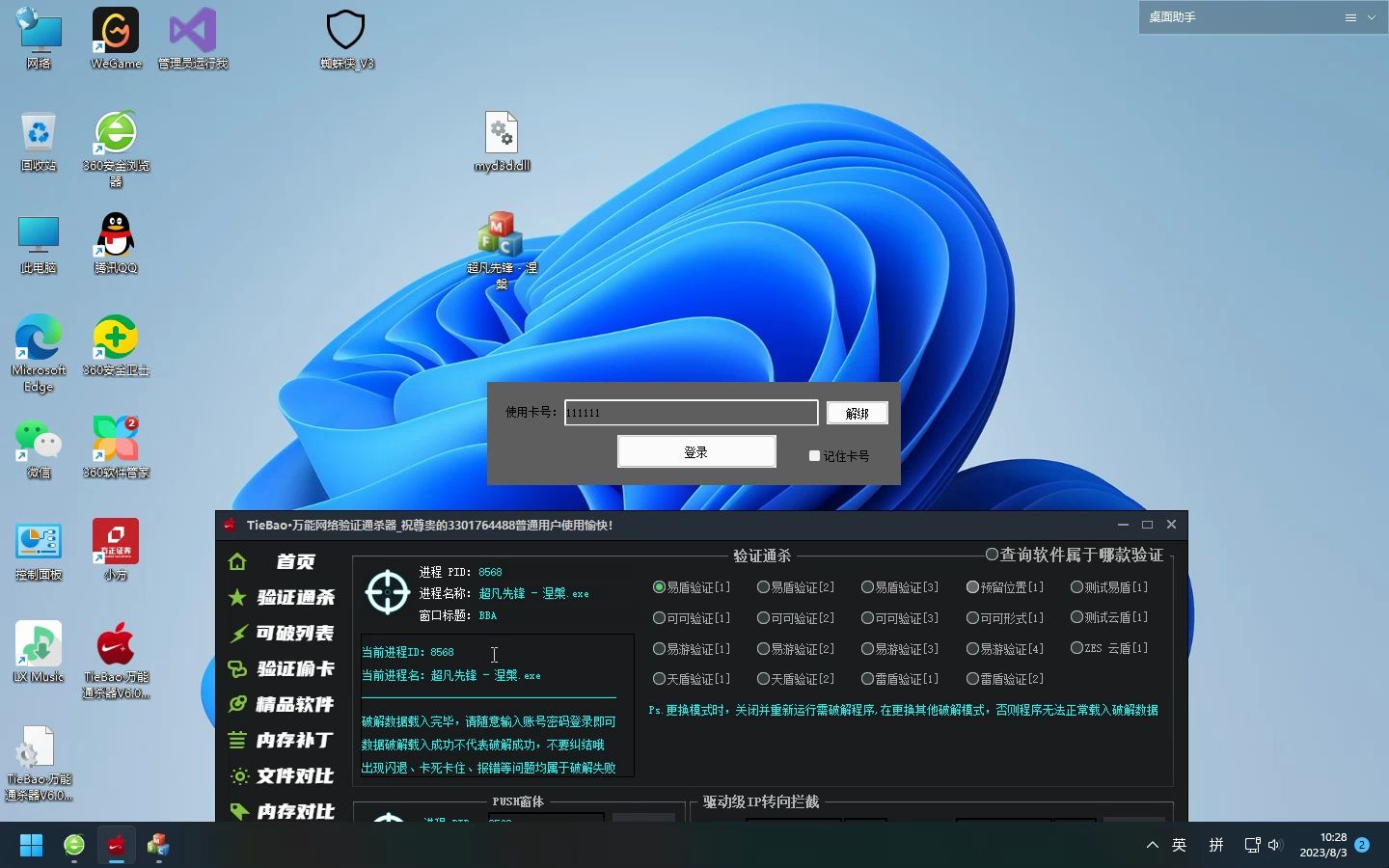Open the network status tray icon
This screenshot has height=868, width=1389.
(x=1252, y=845)
